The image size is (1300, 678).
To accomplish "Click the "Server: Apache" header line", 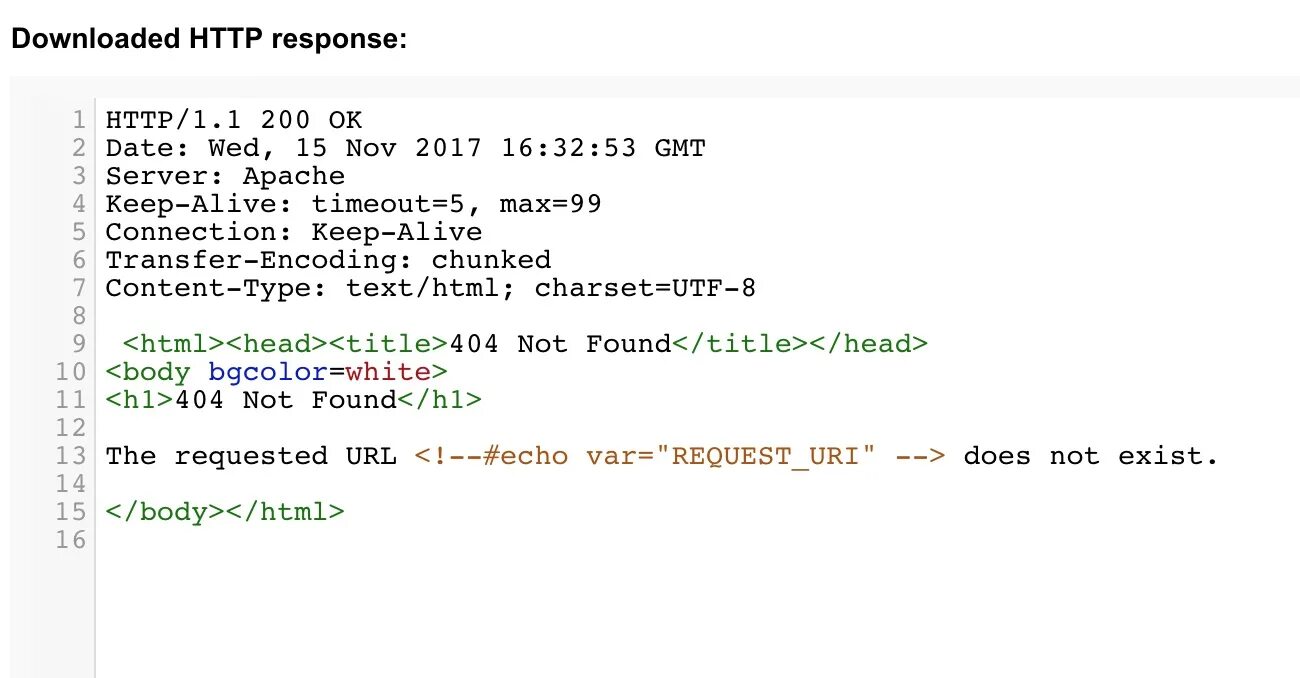I will tap(225, 176).
